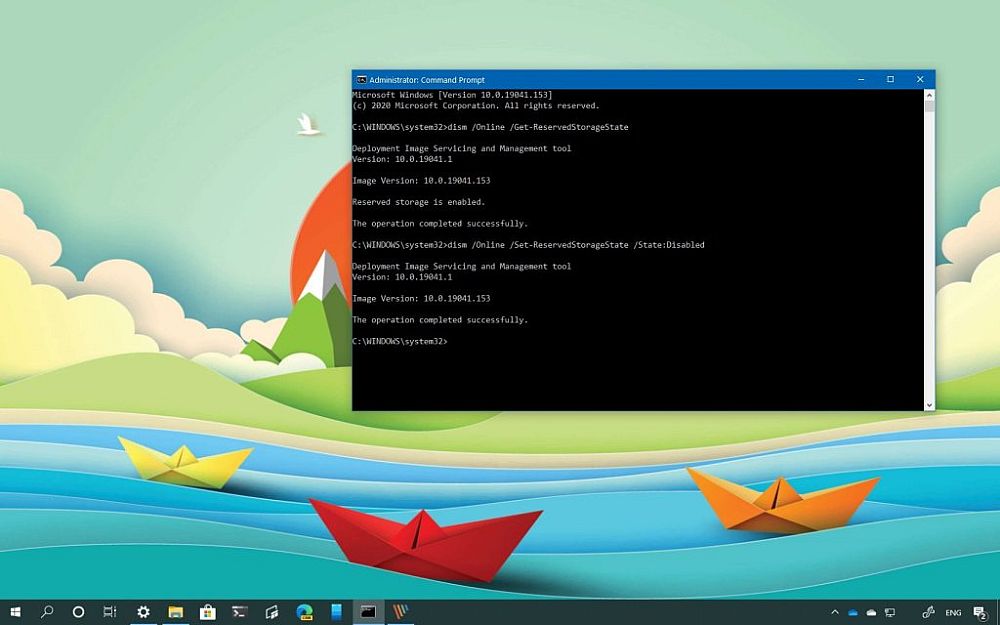Open the striped orange app in taskbar
Screen dimensions: 1000x625
tap(400, 612)
